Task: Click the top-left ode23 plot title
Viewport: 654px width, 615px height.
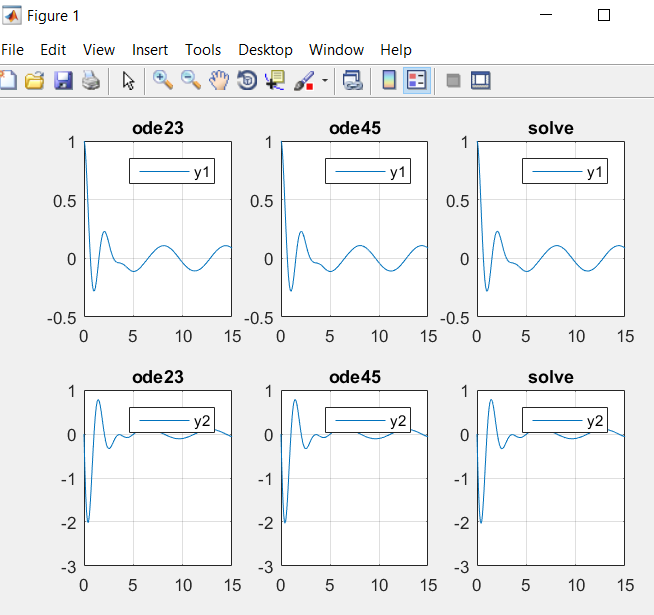Action: (158, 128)
